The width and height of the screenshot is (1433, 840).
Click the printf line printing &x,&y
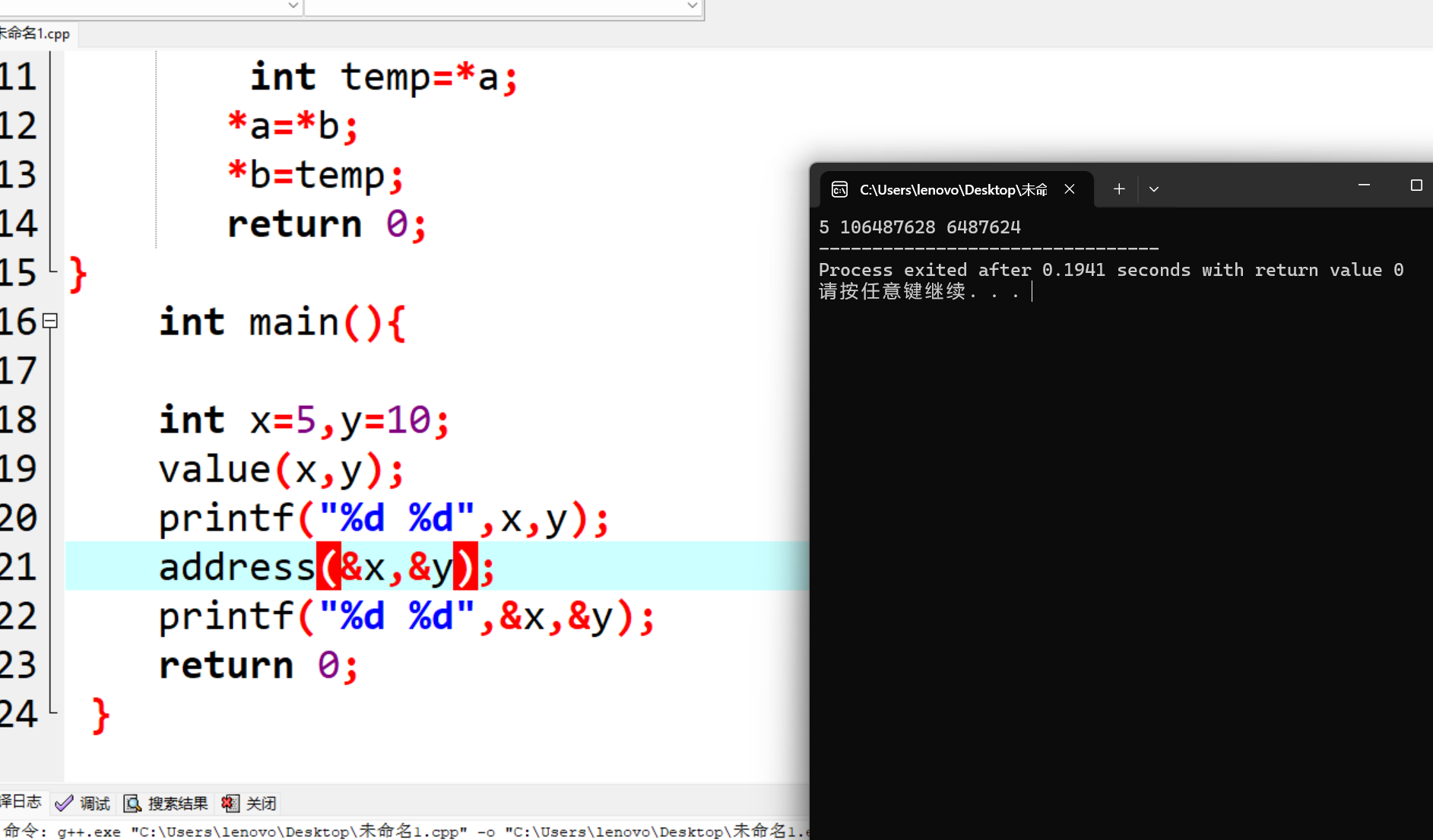(407, 617)
